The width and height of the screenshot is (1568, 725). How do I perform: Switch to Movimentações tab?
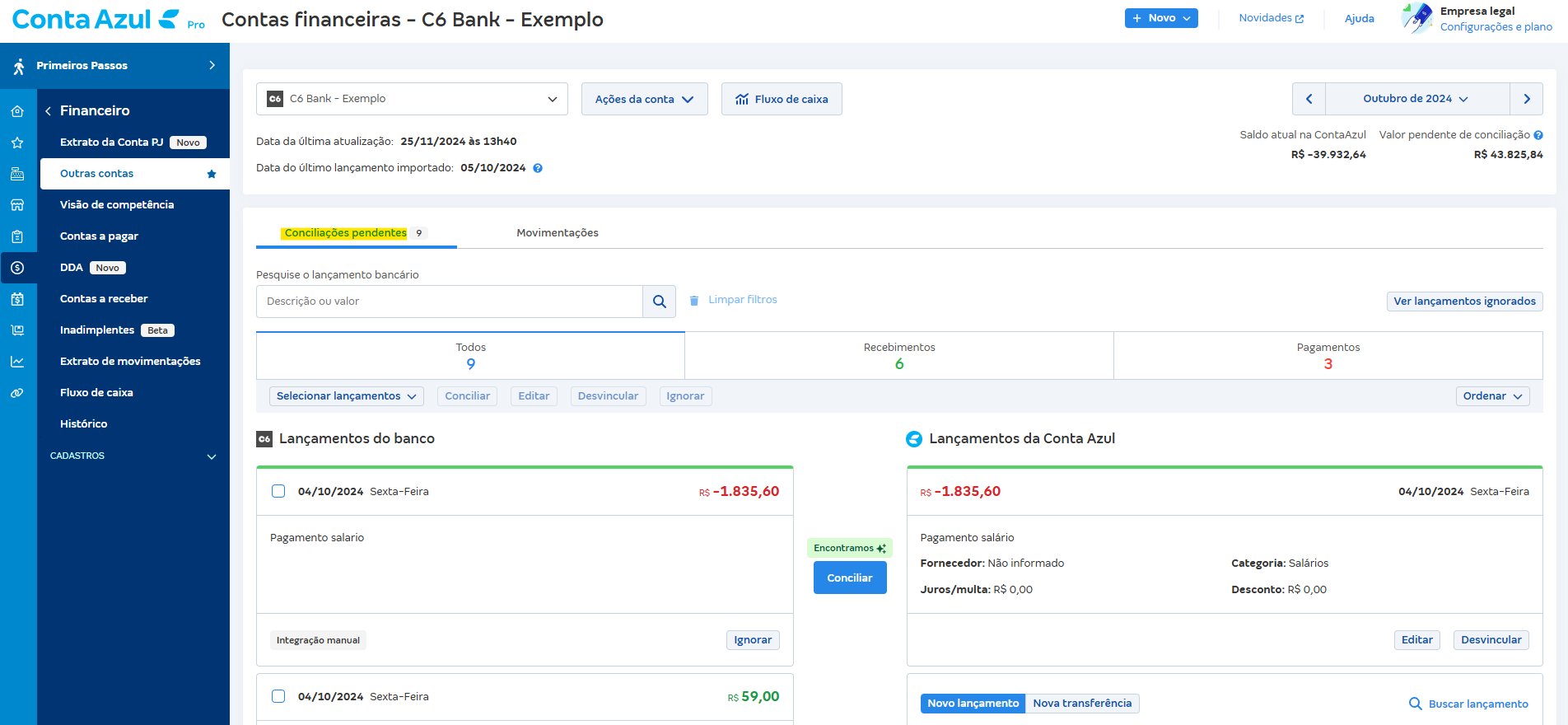(558, 233)
